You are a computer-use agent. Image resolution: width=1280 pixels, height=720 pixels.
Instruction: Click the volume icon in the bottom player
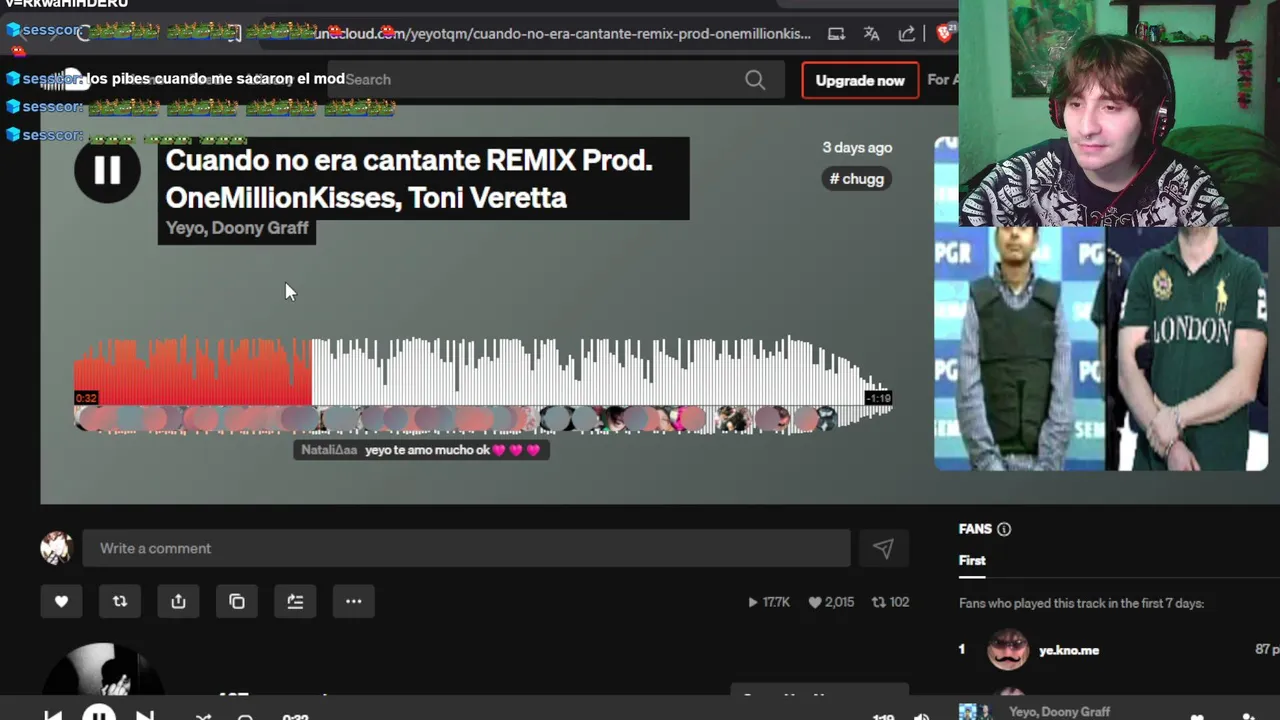coord(922,716)
